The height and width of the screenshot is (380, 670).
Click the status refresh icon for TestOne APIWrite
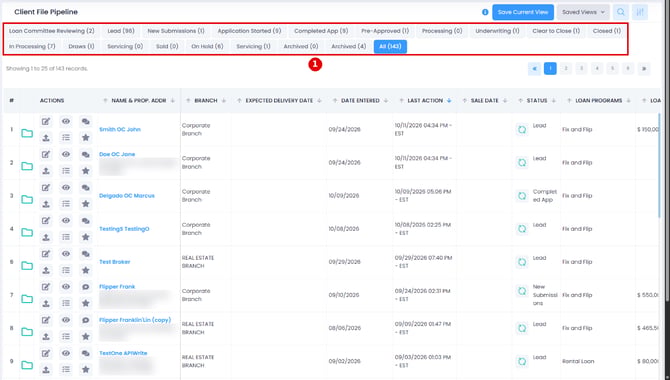point(522,361)
